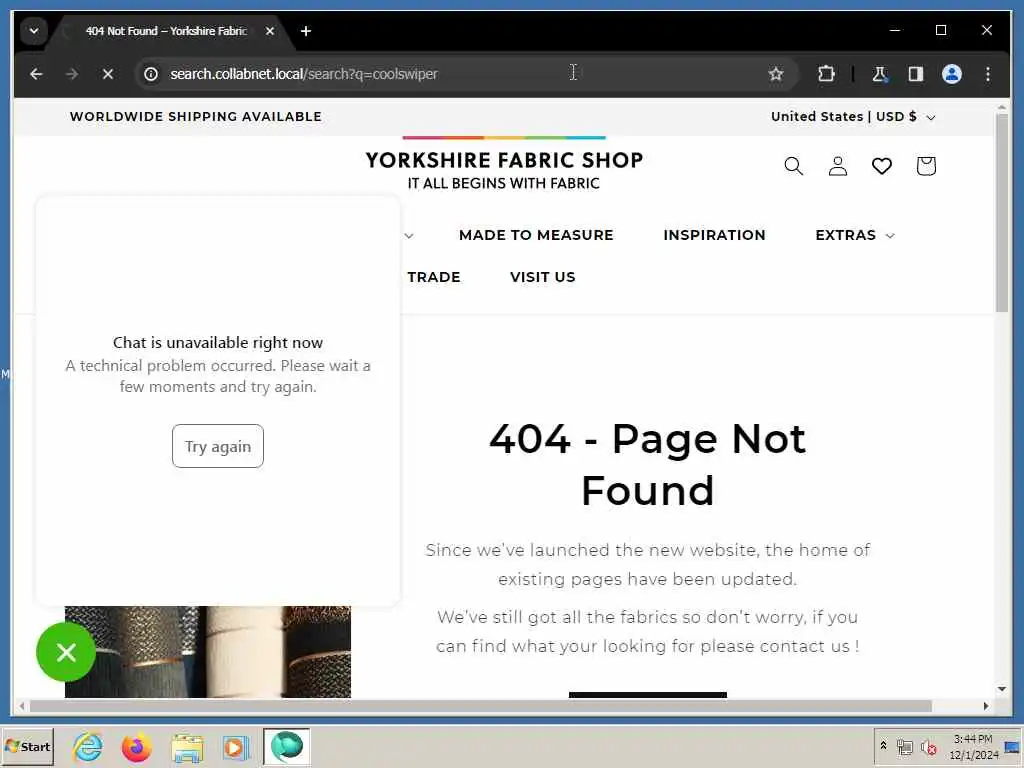Open the Chrome three-dot menu
The image size is (1024, 768).
coord(987,74)
